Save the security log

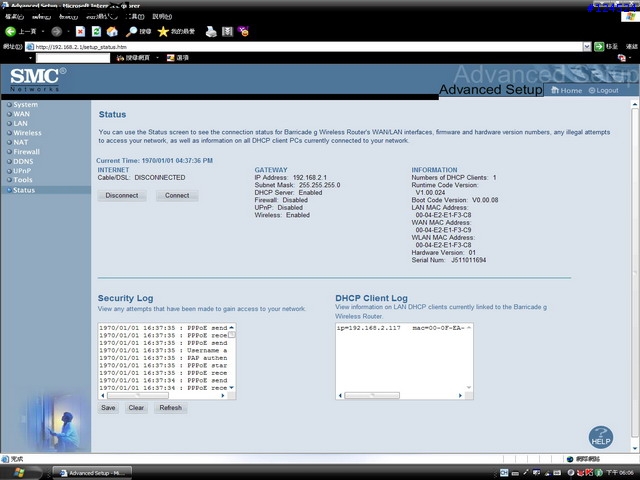coord(108,408)
